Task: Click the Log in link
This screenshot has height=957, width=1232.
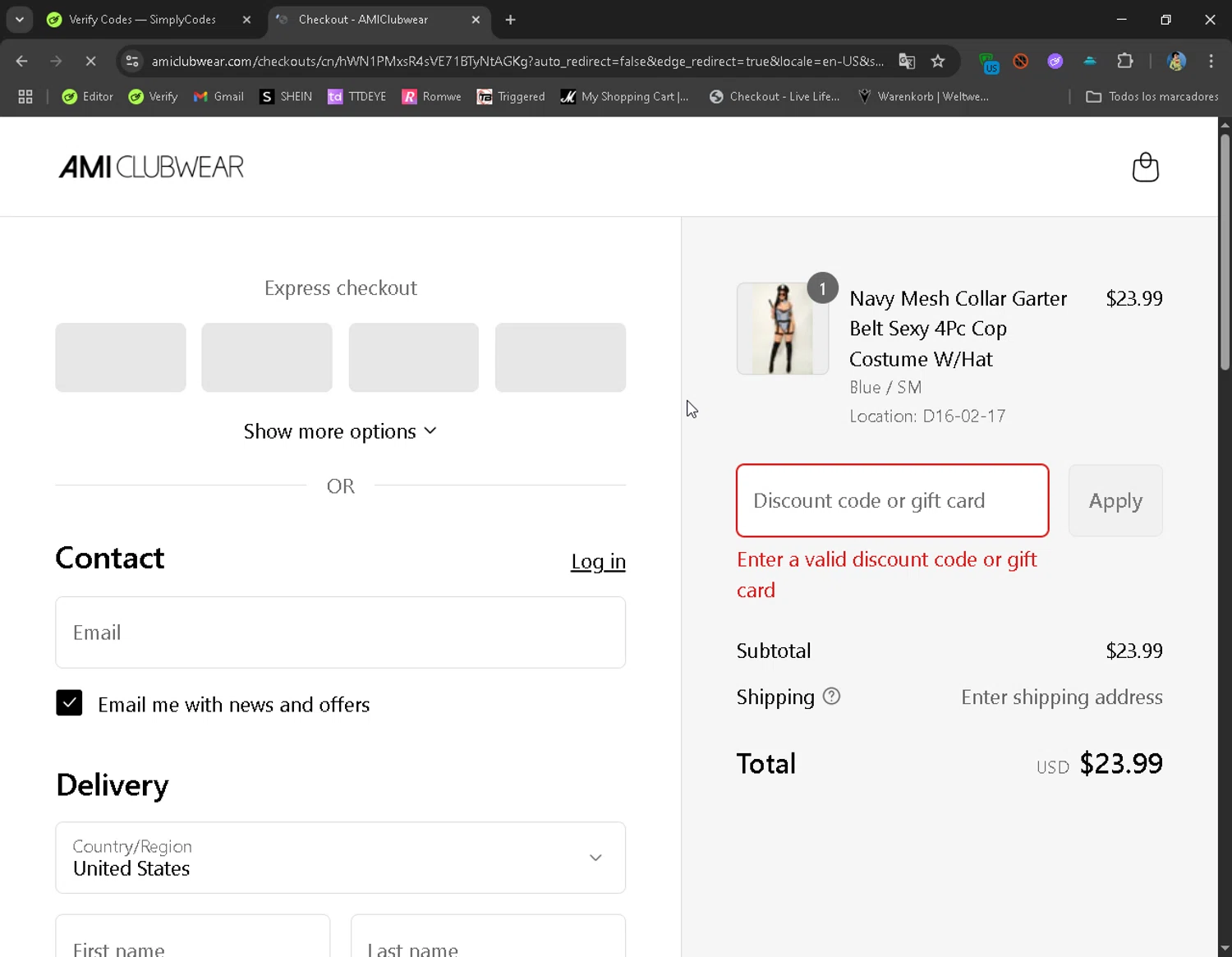Action: tap(598, 562)
